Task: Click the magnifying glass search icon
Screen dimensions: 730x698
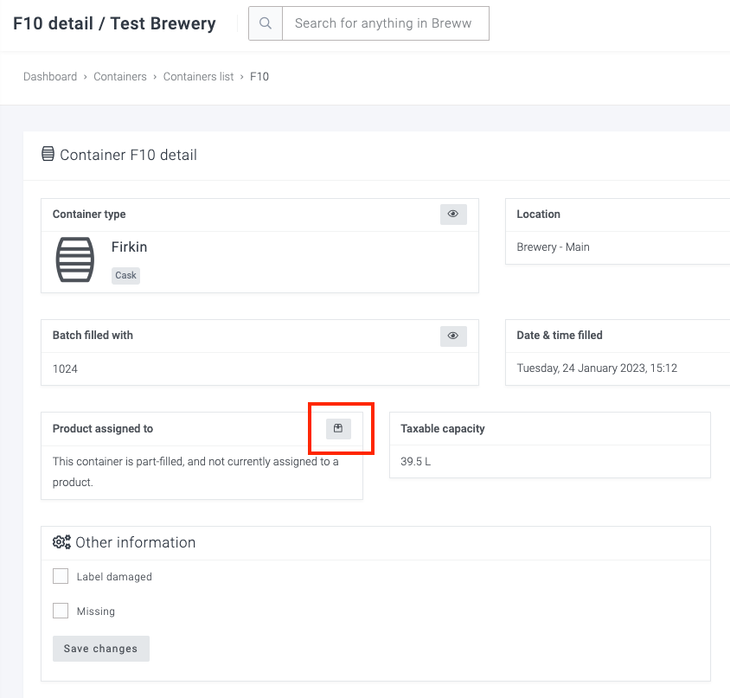Action: coord(265,24)
